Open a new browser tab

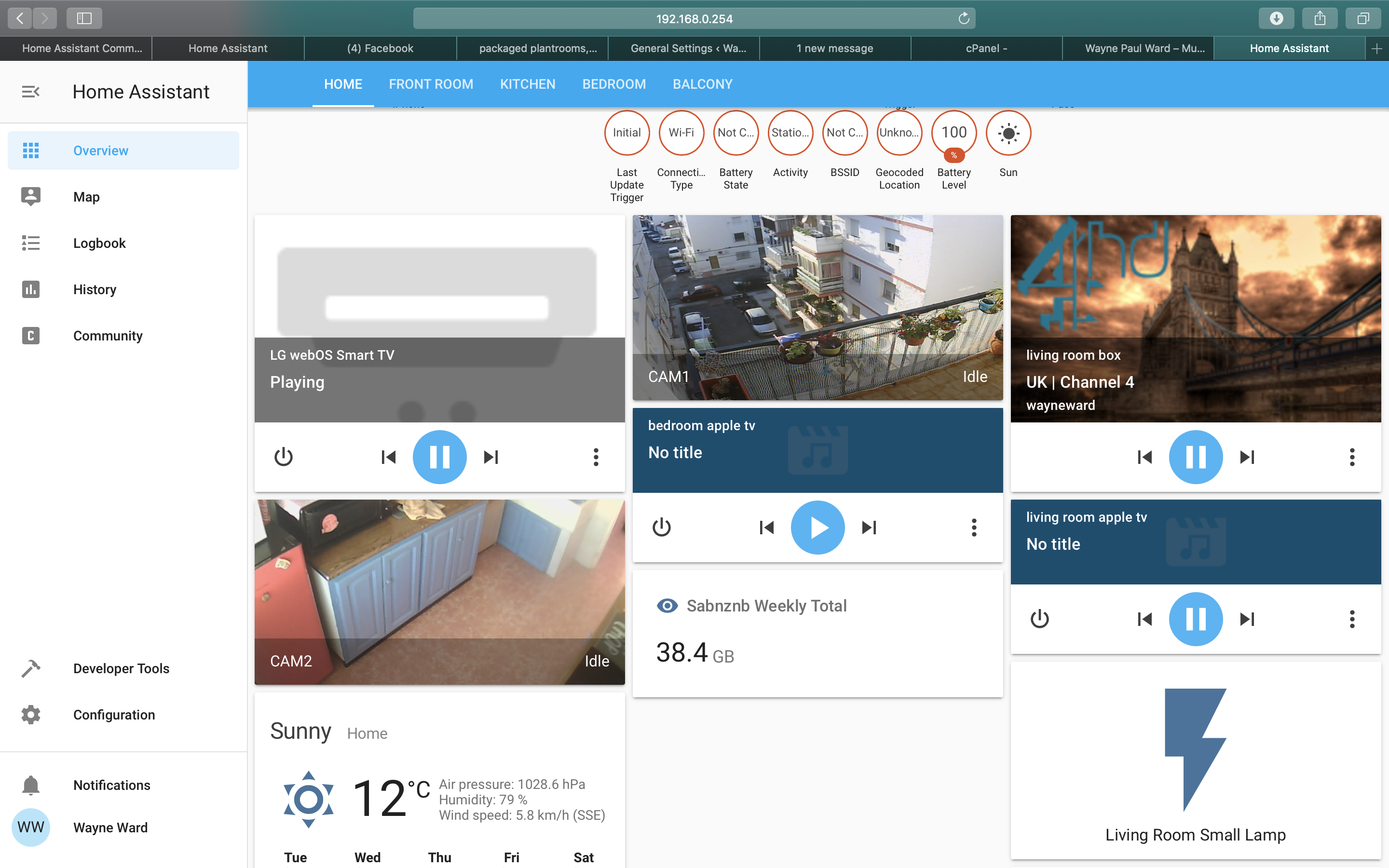point(1377,49)
